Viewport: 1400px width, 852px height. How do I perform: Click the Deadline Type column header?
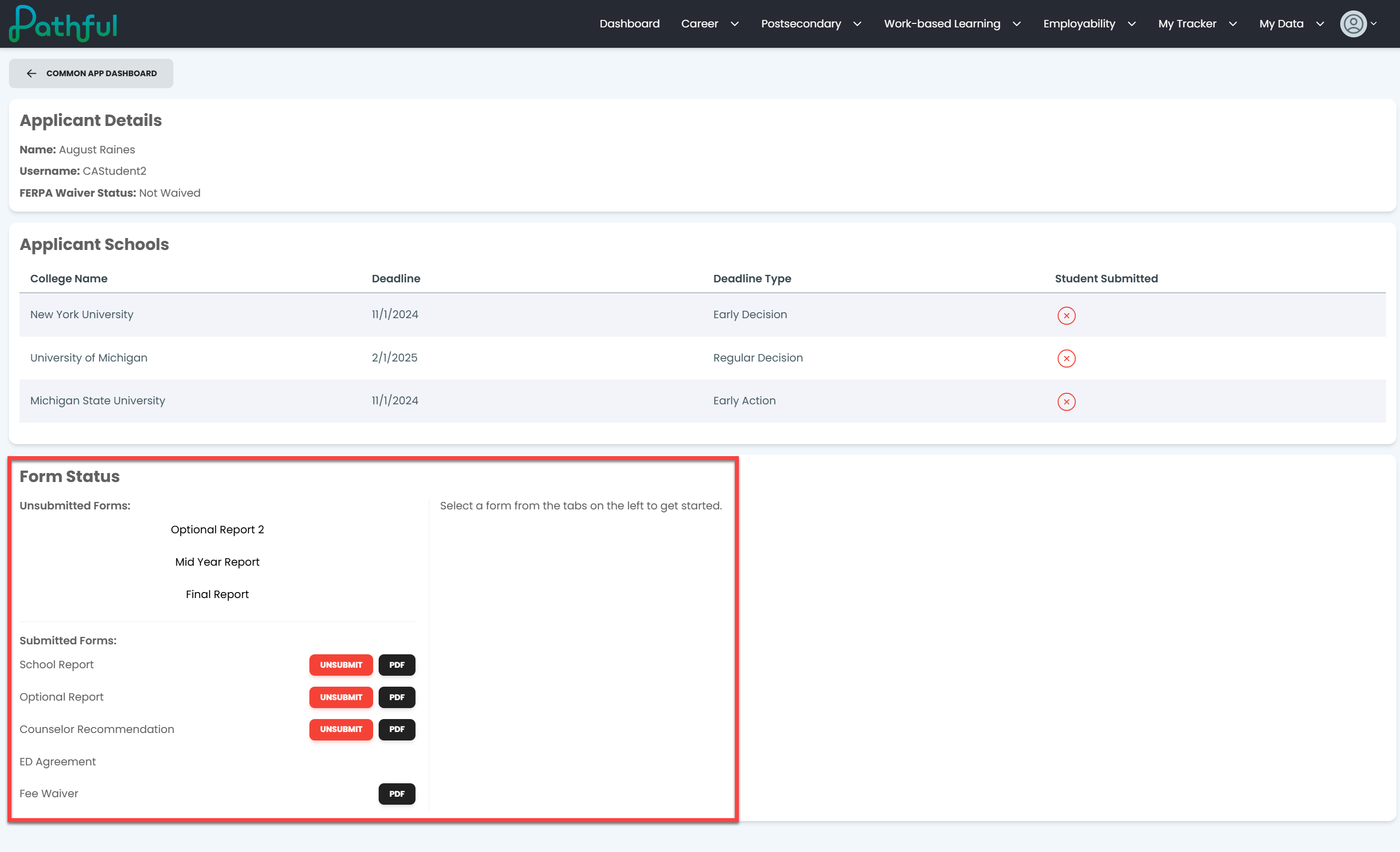click(752, 278)
